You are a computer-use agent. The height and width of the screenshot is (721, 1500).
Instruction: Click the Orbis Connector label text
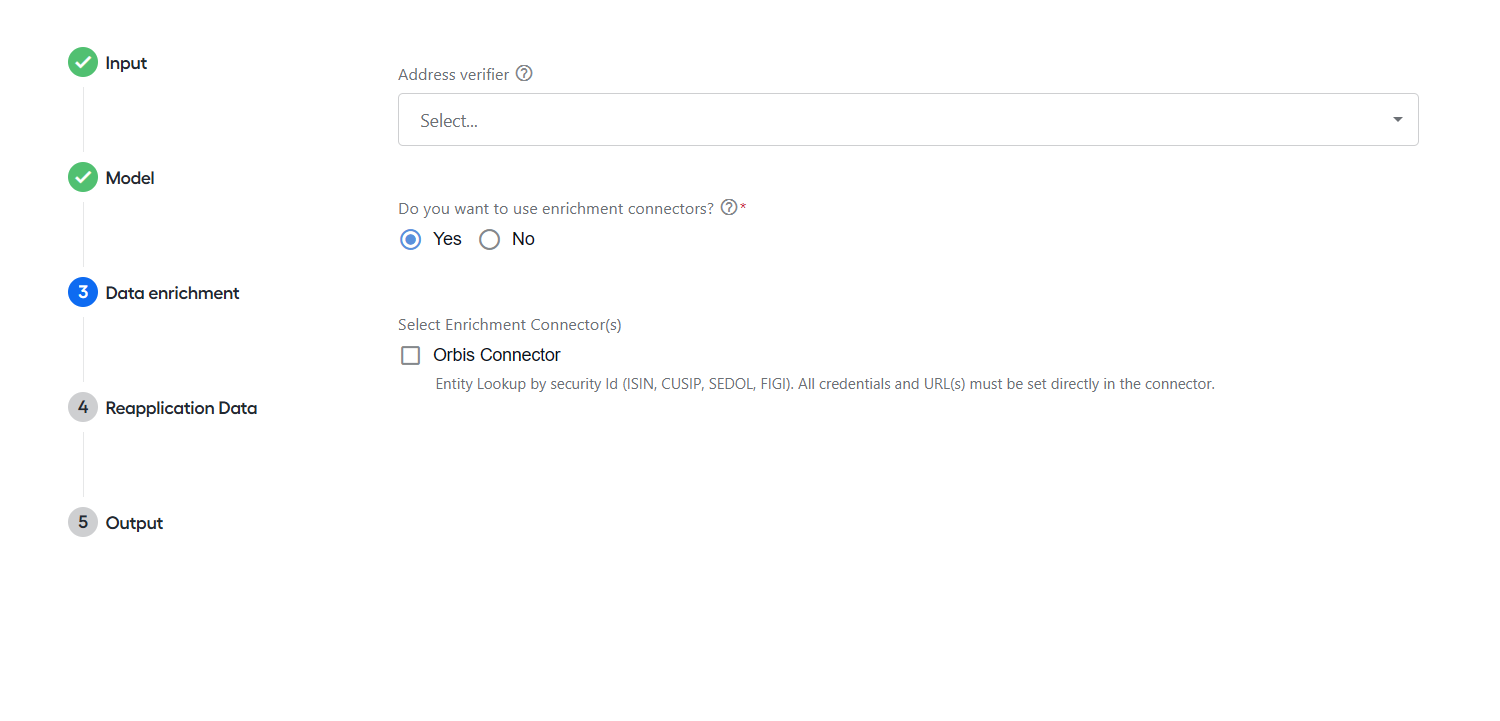click(x=497, y=355)
